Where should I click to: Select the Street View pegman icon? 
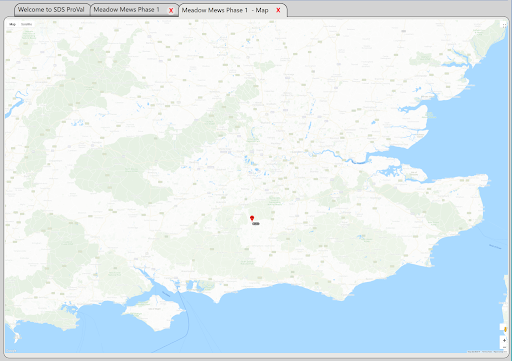[x=505, y=329]
